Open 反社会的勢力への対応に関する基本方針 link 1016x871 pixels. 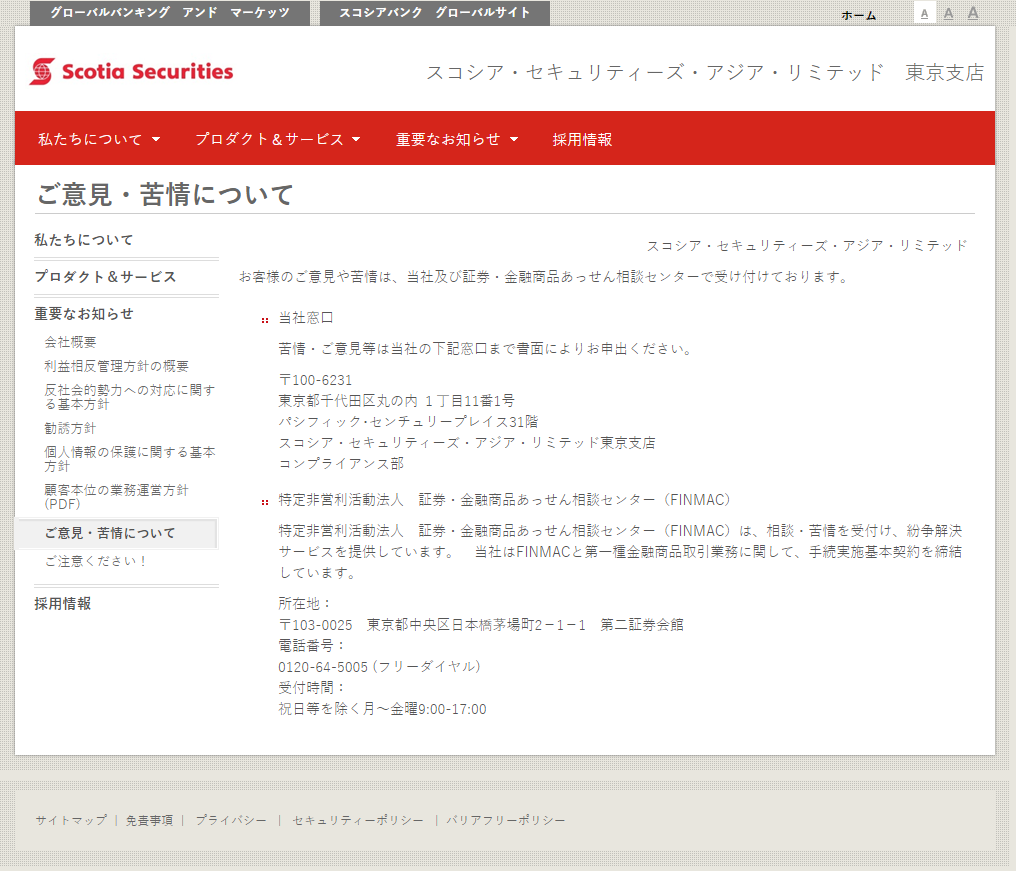point(129,397)
